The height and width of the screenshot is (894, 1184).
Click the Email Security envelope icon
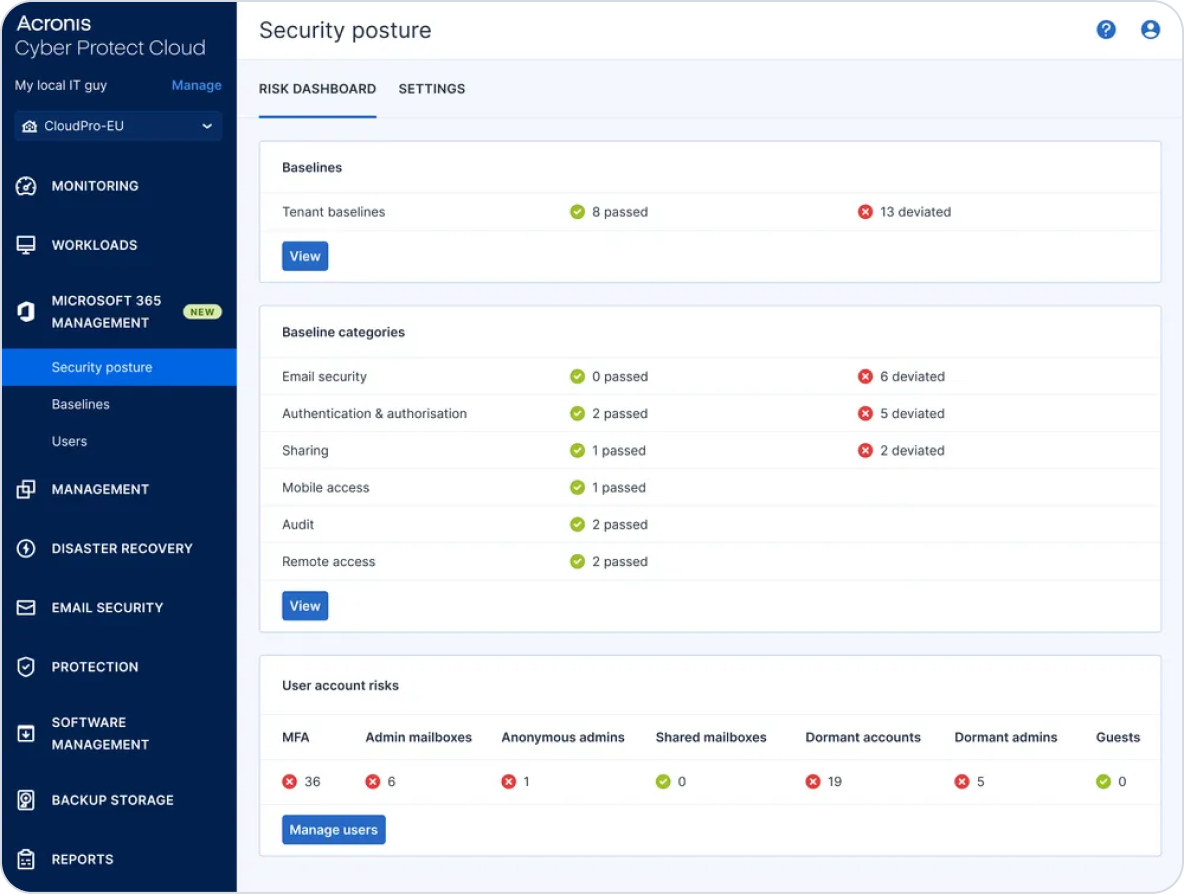[x=27, y=608]
